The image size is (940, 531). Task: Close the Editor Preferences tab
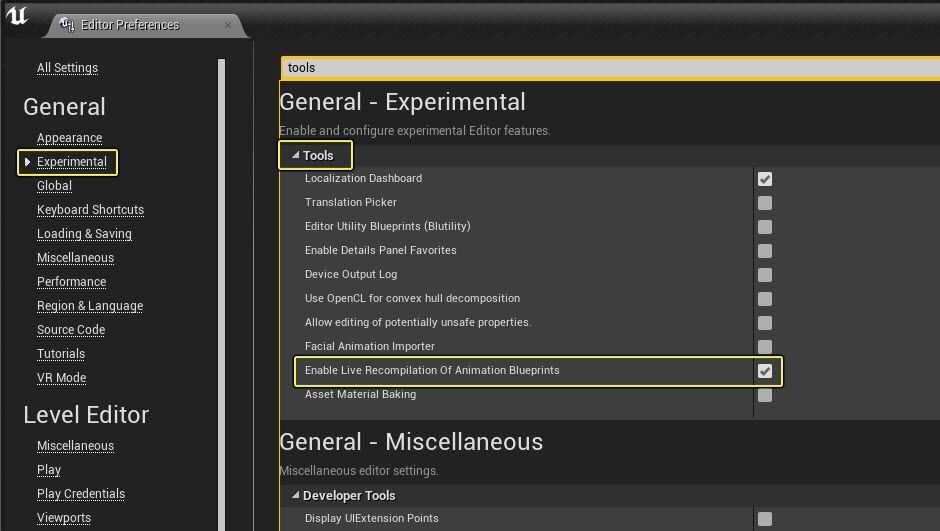coord(229,25)
